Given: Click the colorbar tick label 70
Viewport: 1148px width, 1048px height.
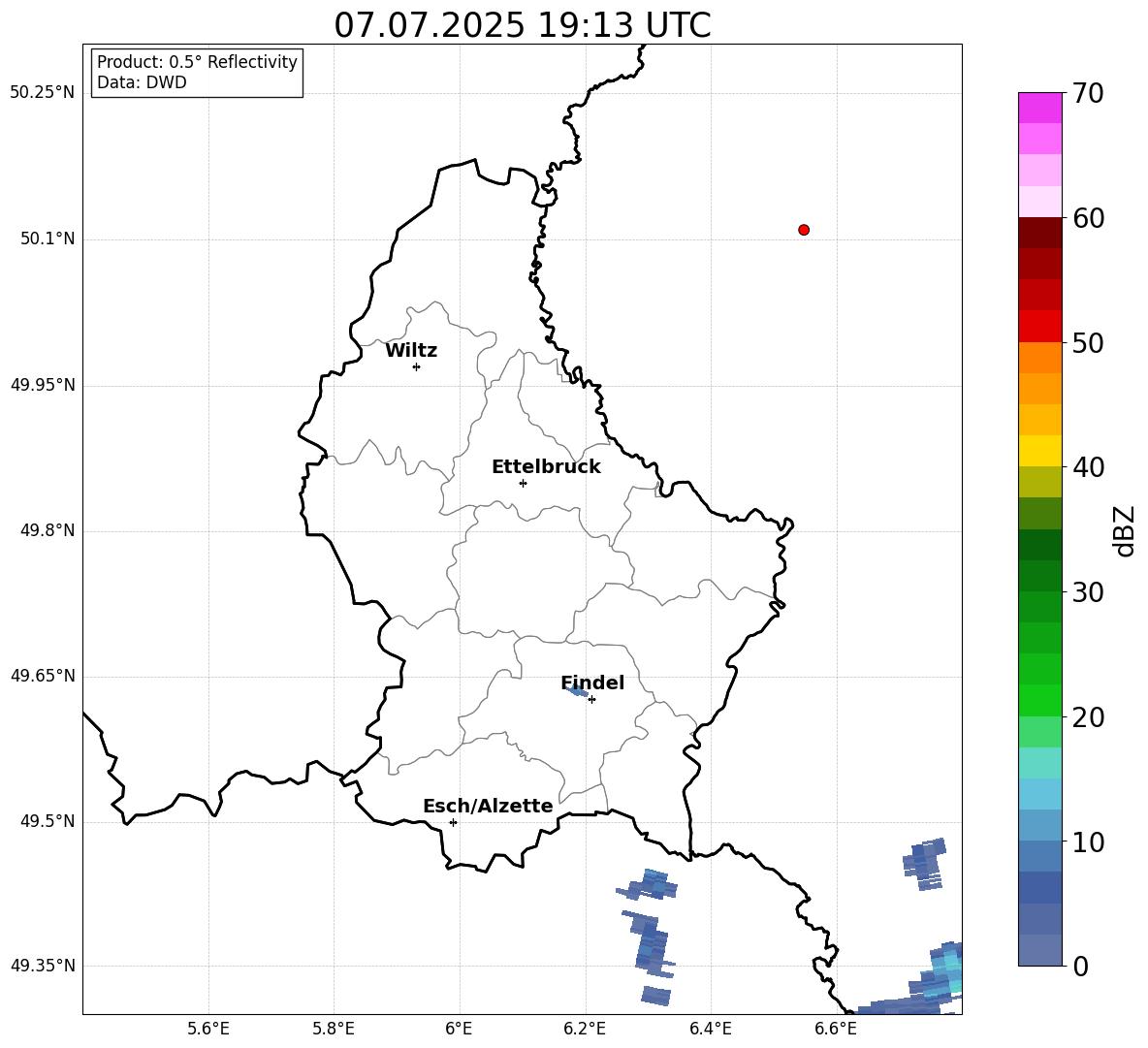Looking at the screenshot, I should (1088, 94).
